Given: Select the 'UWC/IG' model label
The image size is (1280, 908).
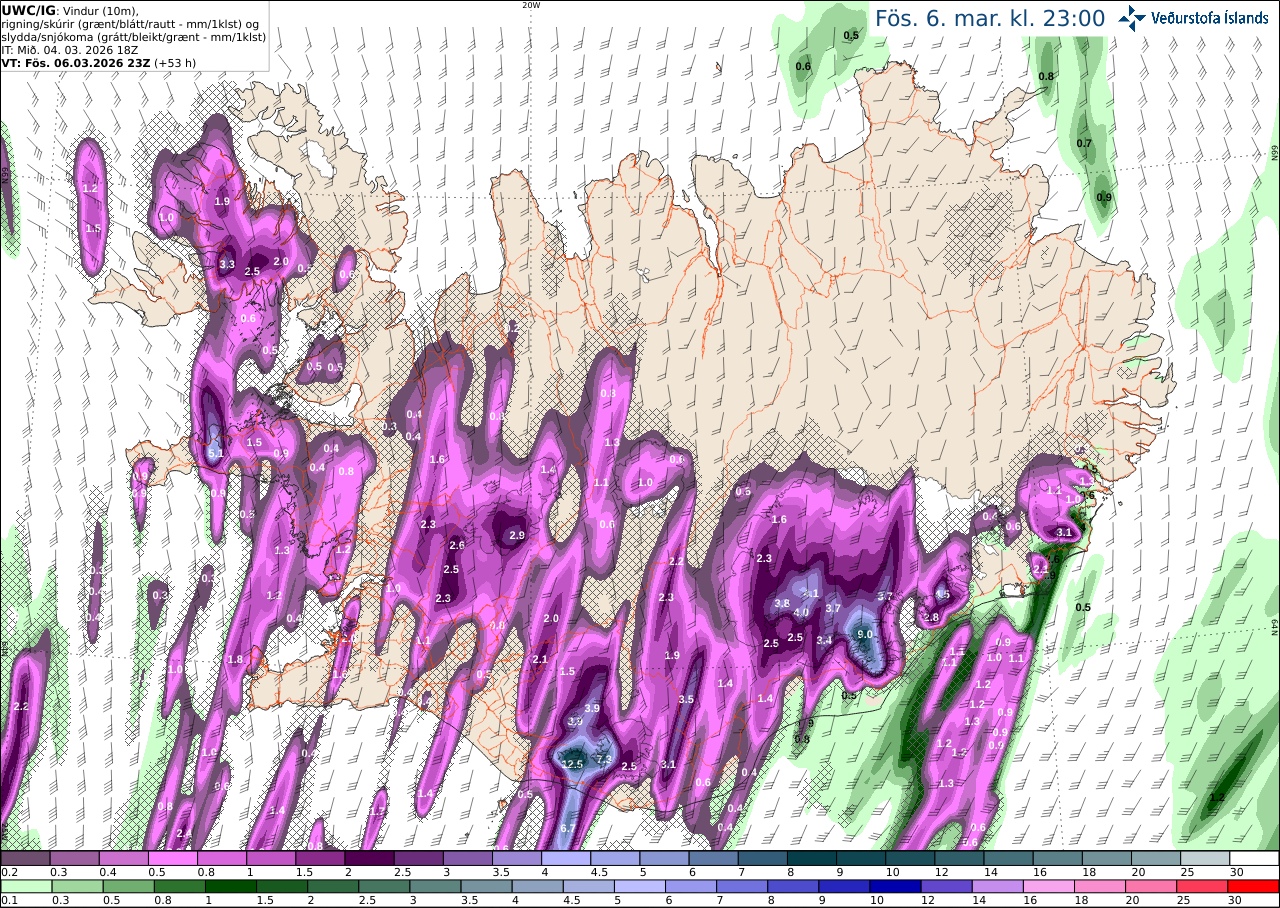Looking at the screenshot, I should tap(29, 10).
